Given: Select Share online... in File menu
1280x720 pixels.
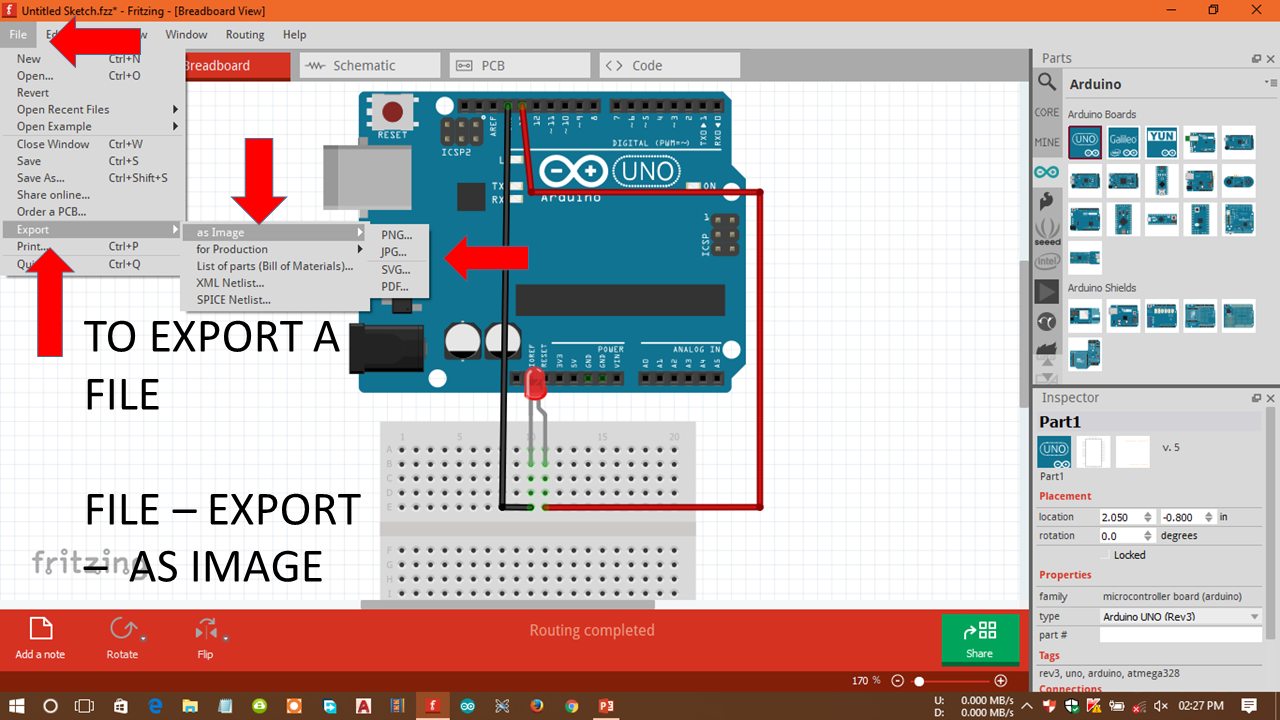Looking at the screenshot, I should (94, 195).
